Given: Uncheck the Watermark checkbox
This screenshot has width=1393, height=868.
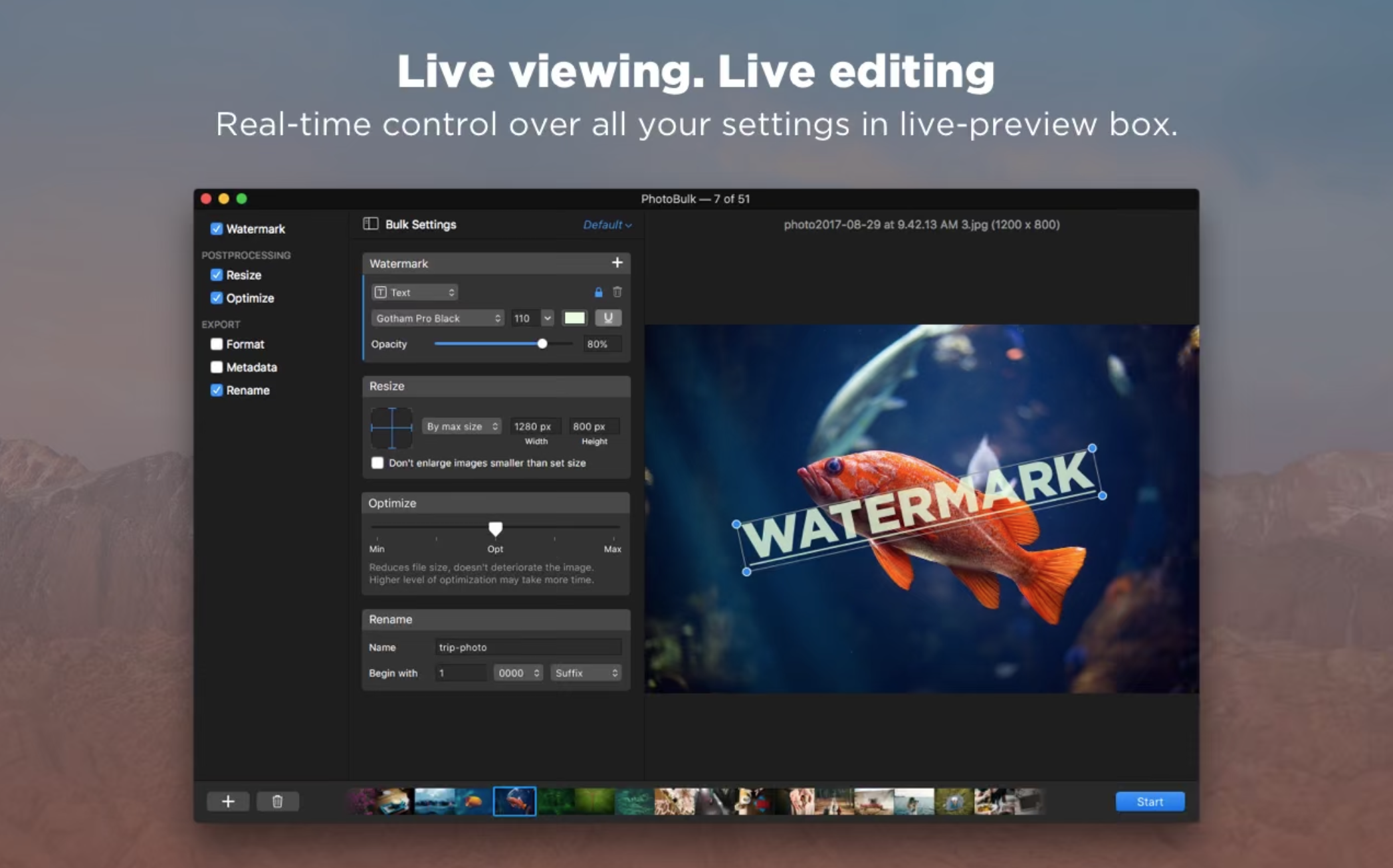Looking at the screenshot, I should coord(217,229).
